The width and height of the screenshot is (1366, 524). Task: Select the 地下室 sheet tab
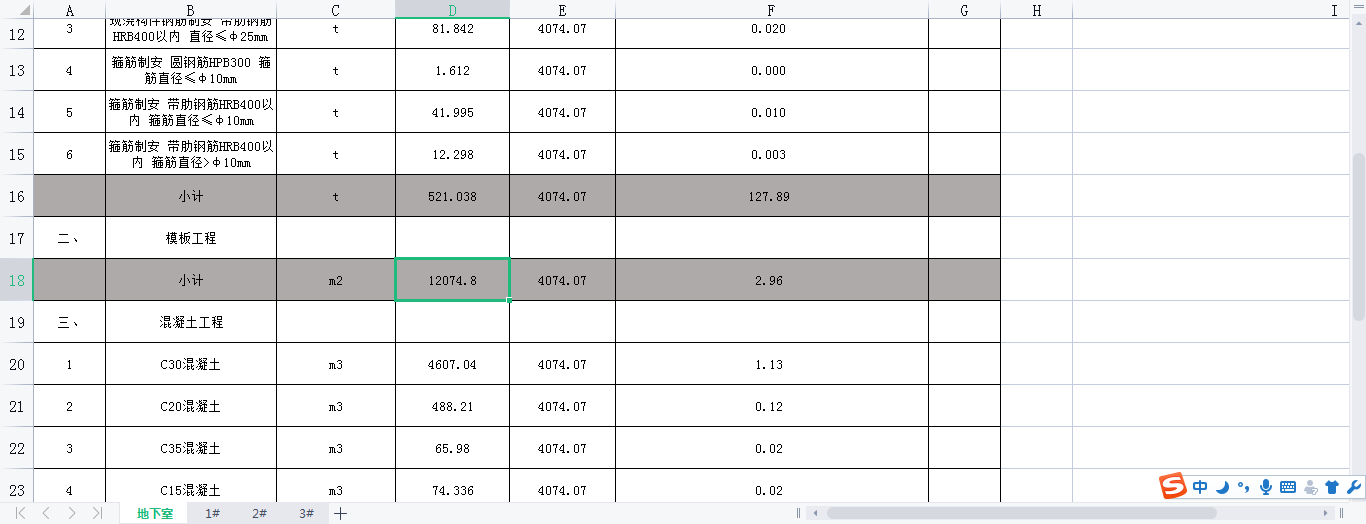pyautogui.click(x=155, y=513)
